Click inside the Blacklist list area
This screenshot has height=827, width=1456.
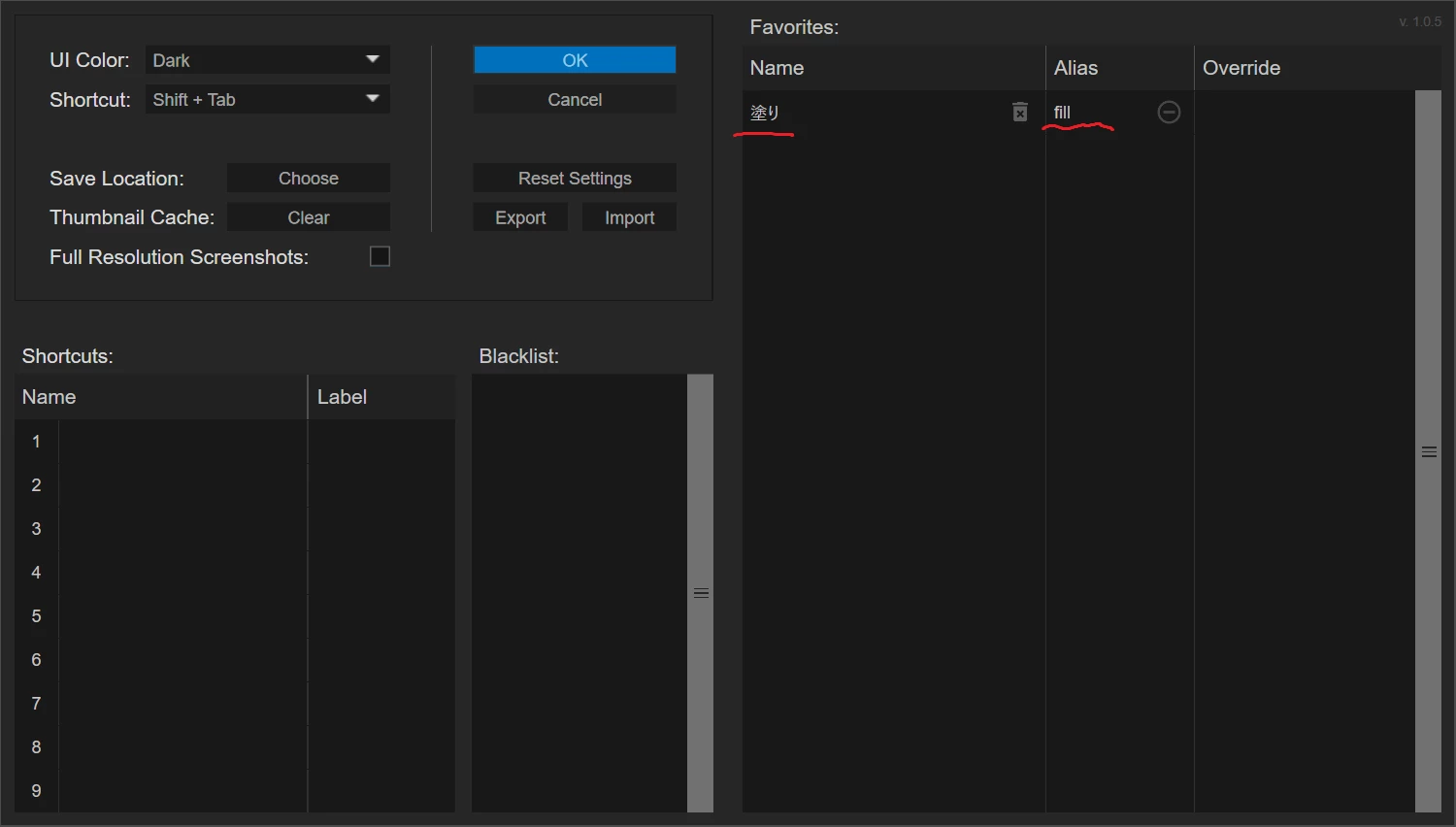coord(579,593)
